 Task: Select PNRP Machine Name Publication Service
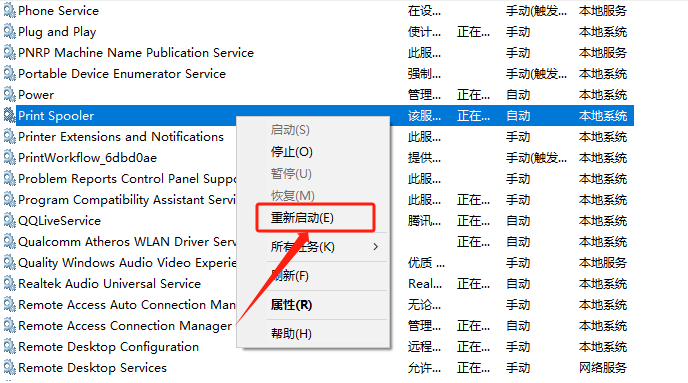[136, 53]
